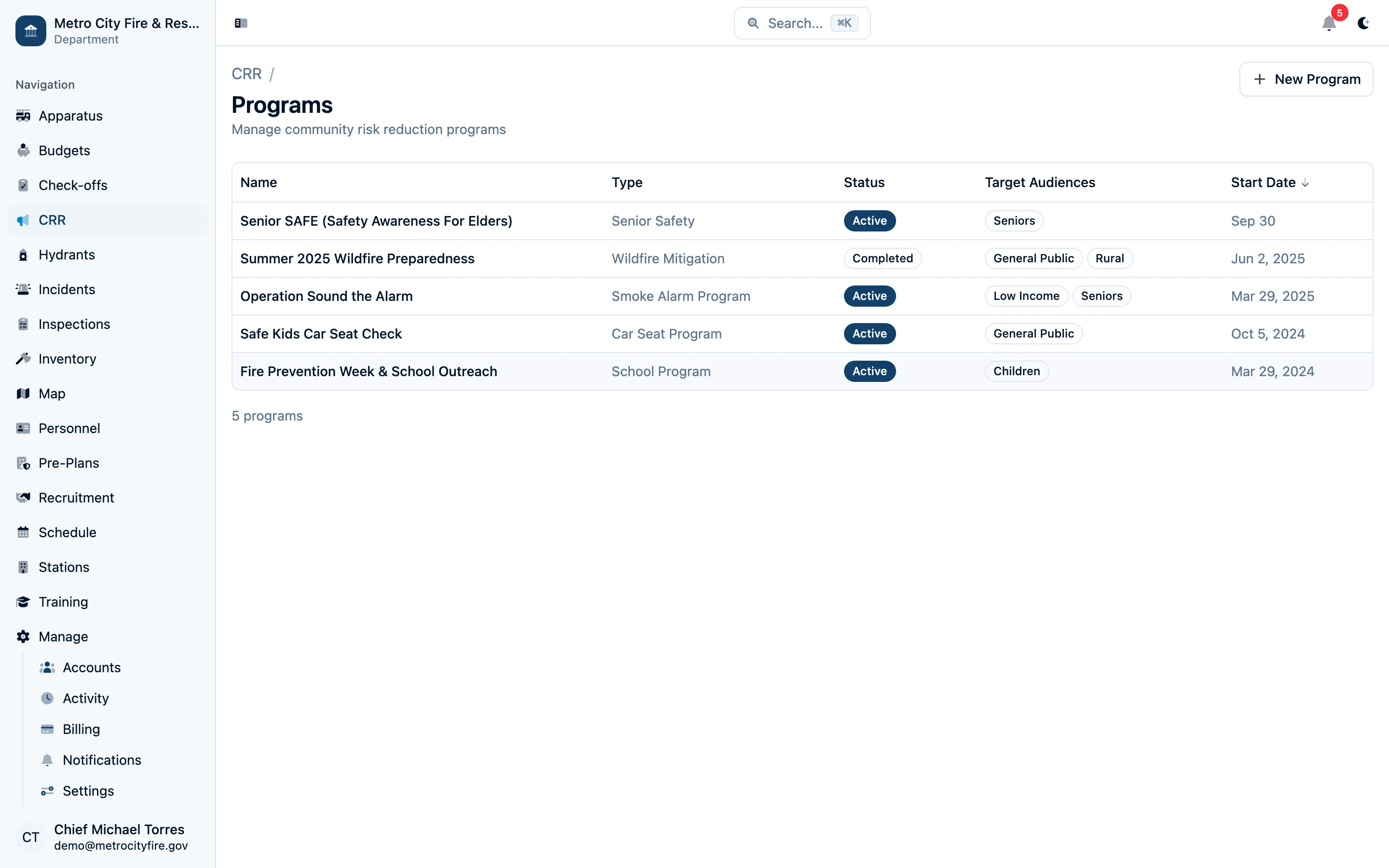
Task: Change sorting with the Start Date arrow
Action: 1305,183
